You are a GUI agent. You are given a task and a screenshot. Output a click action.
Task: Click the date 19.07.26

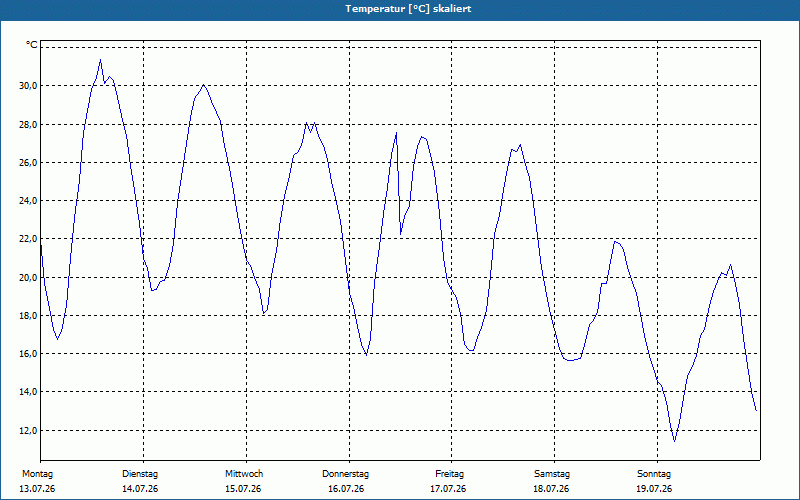click(654, 489)
